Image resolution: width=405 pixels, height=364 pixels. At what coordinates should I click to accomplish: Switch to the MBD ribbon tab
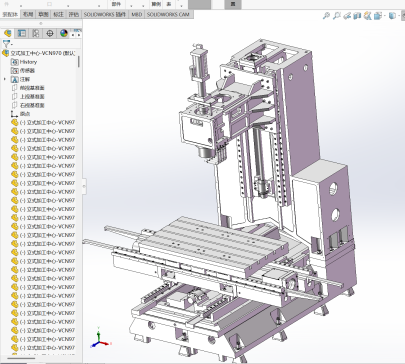pyautogui.click(x=136, y=14)
